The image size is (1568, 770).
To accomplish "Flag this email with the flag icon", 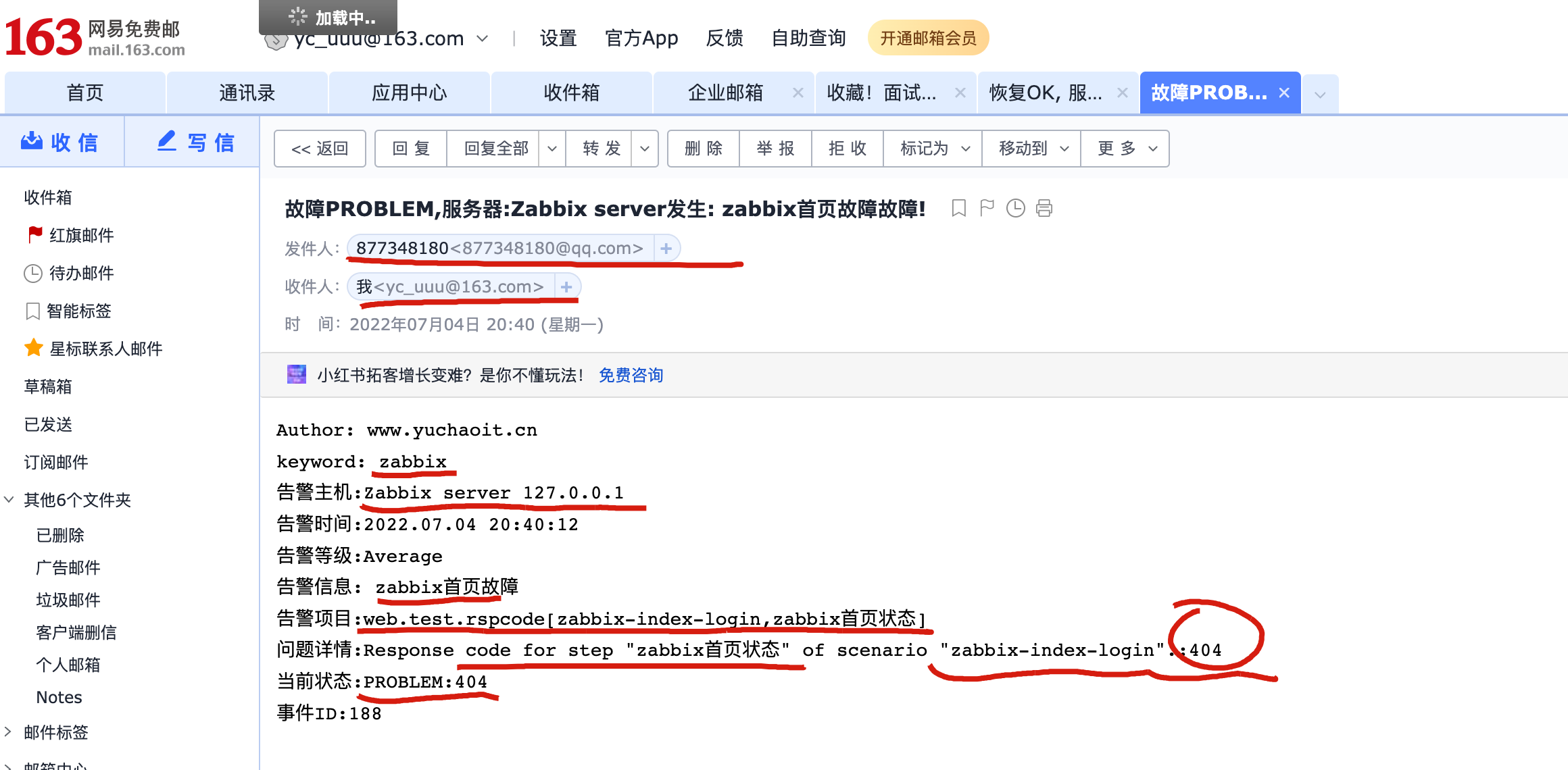I will 987,208.
